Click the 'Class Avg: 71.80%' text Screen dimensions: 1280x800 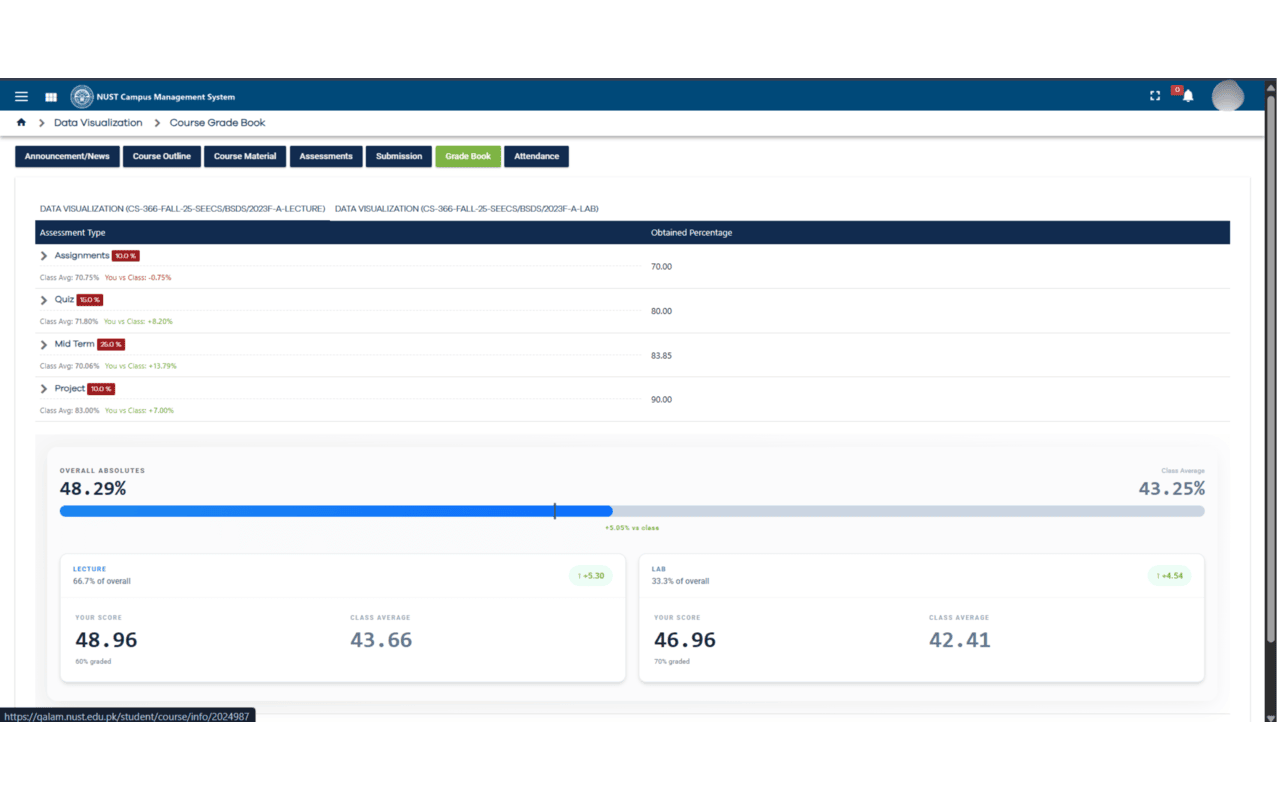pos(69,321)
